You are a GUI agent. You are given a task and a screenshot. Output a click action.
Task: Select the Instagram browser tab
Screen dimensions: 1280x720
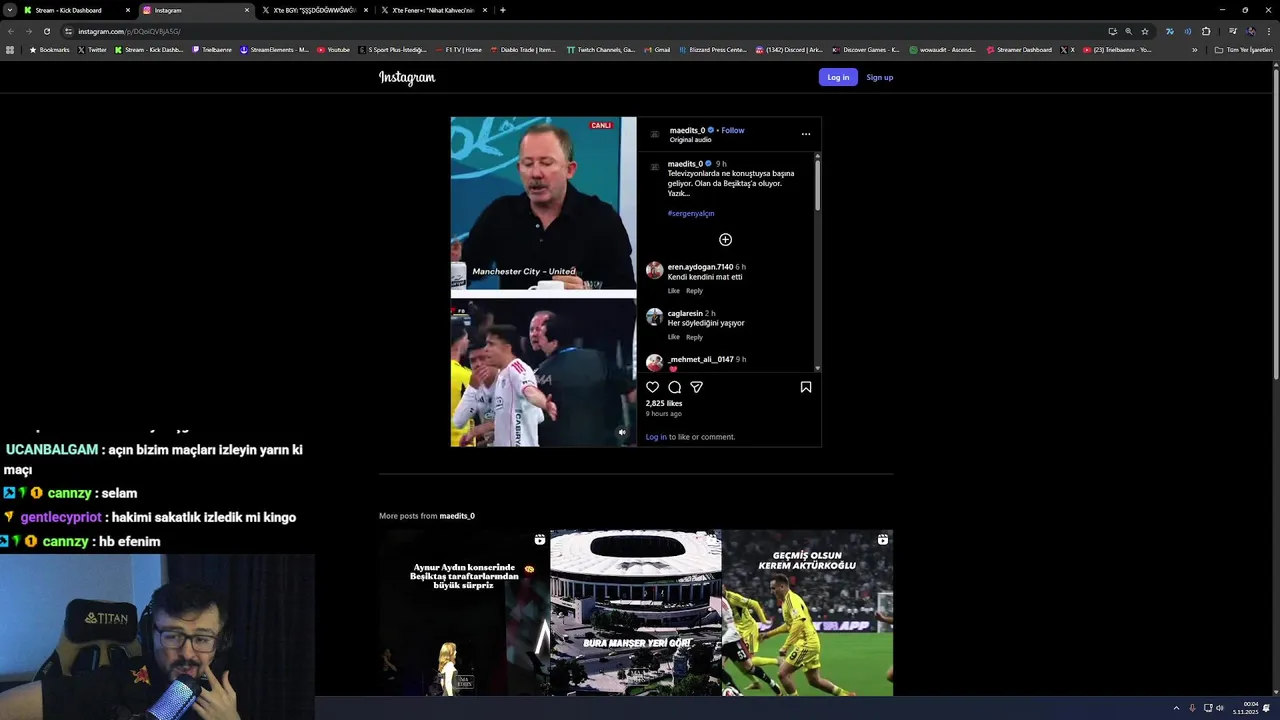[196, 10]
